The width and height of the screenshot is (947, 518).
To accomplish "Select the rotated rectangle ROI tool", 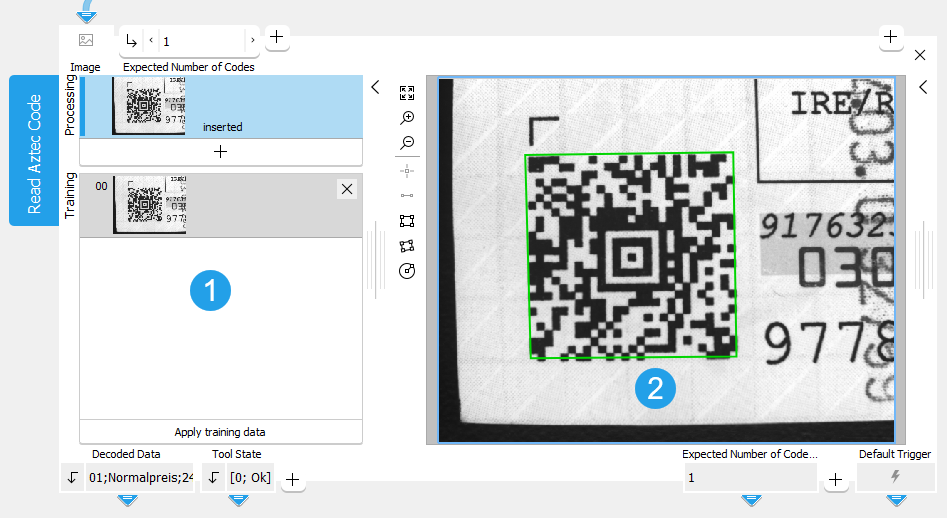I will click(407, 246).
